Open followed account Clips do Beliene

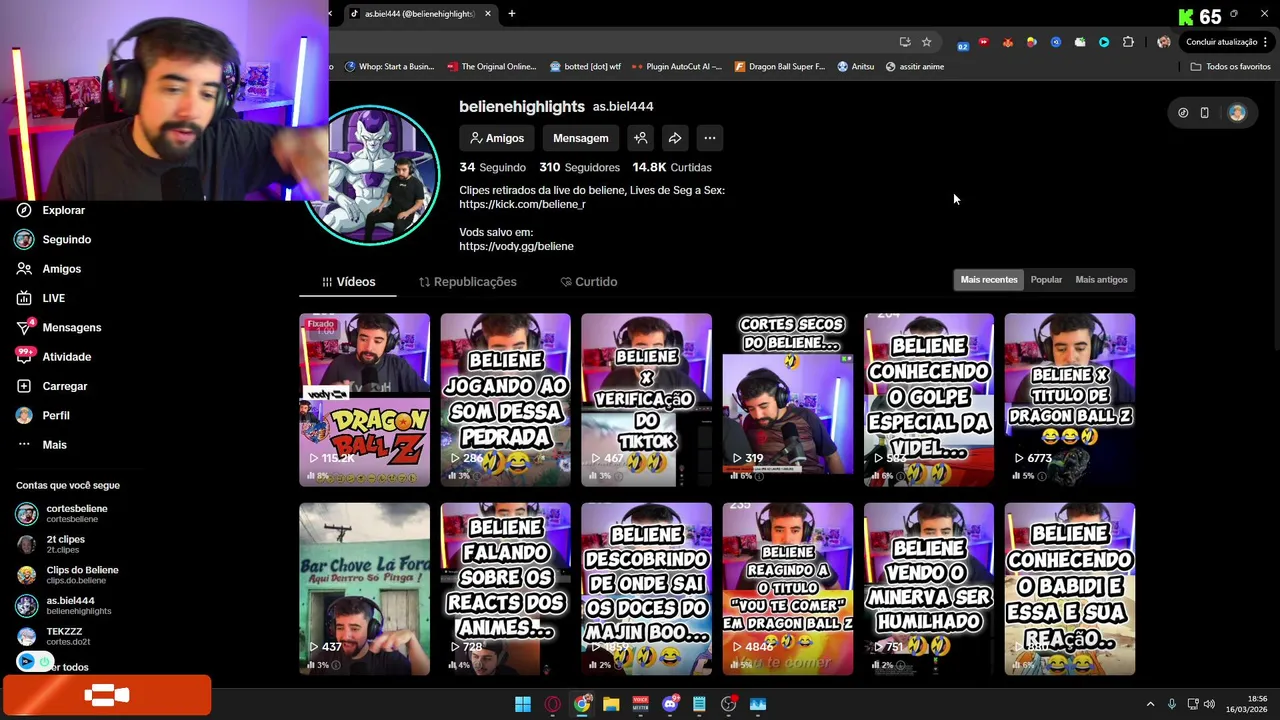[67, 575]
